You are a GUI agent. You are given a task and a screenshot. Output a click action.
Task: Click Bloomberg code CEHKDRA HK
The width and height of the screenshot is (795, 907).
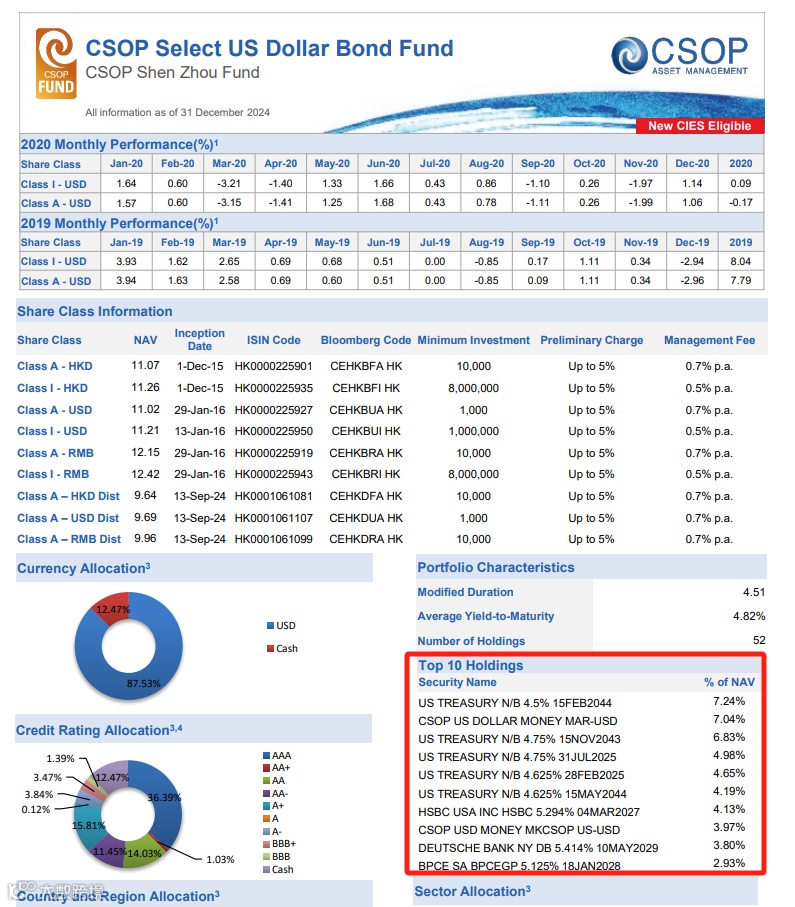click(x=366, y=539)
